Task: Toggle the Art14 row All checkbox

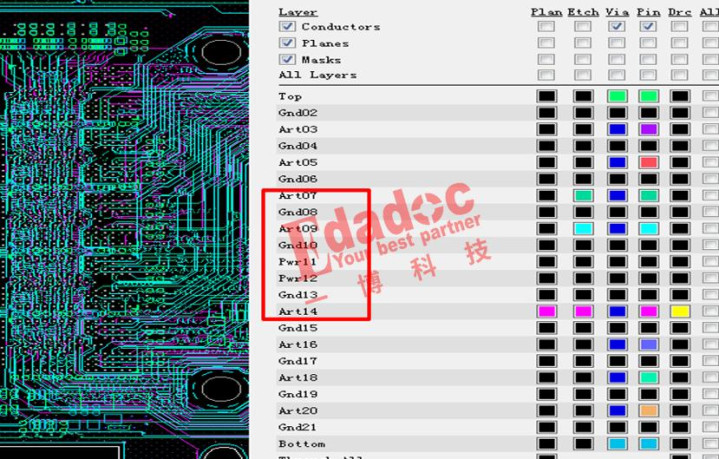Action: tap(710, 311)
